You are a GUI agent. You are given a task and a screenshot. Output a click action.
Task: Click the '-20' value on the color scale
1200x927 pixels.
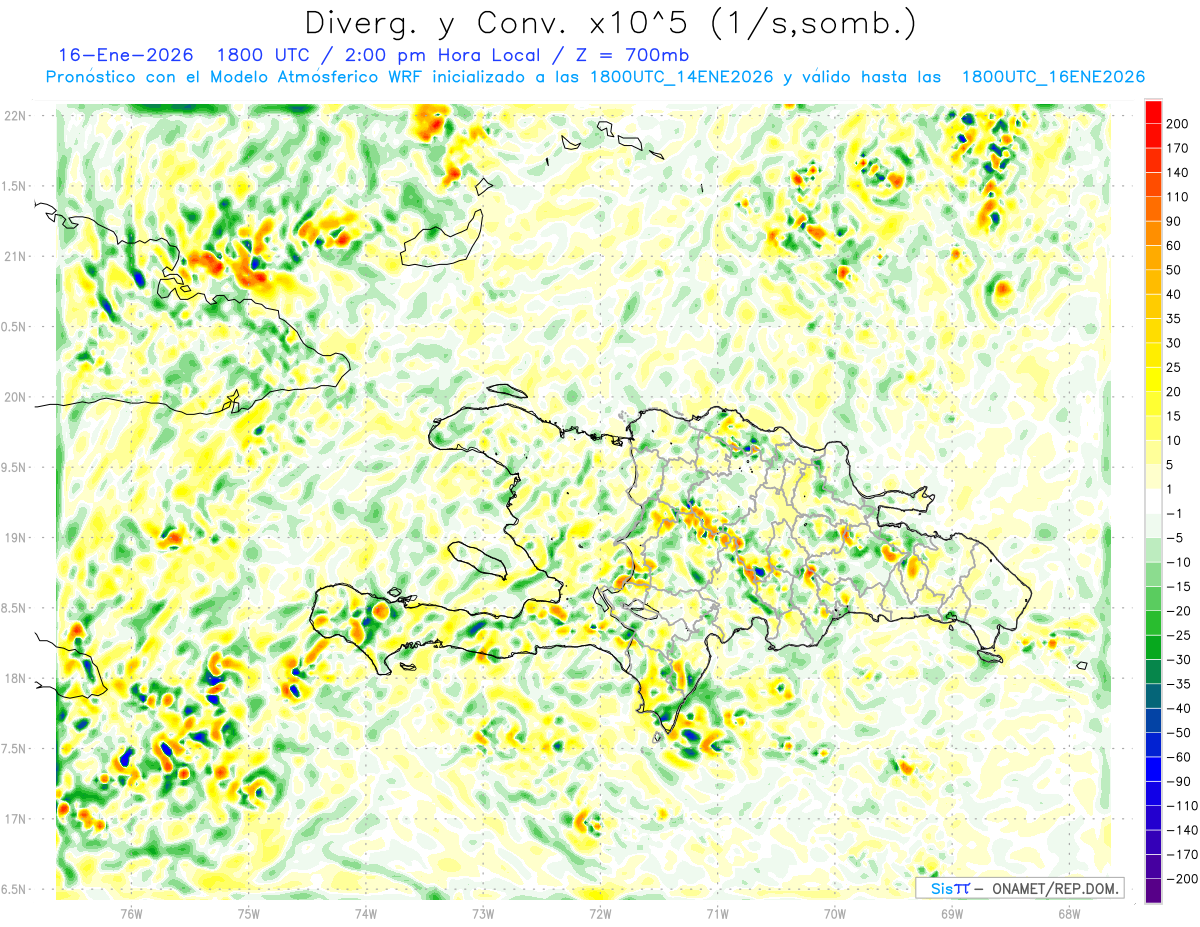tap(1177, 611)
